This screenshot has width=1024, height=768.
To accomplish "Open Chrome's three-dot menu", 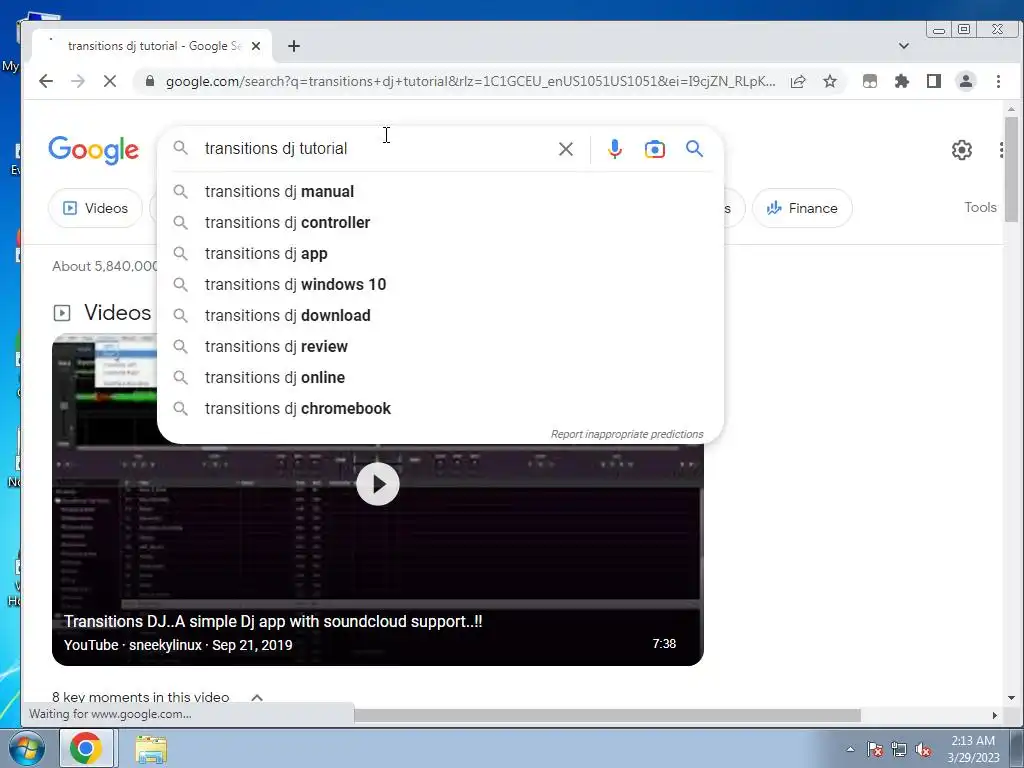I will coord(998,81).
